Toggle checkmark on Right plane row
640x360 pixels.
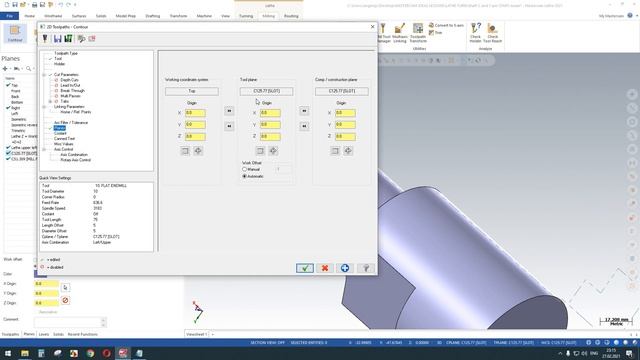click(x=8, y=108)
